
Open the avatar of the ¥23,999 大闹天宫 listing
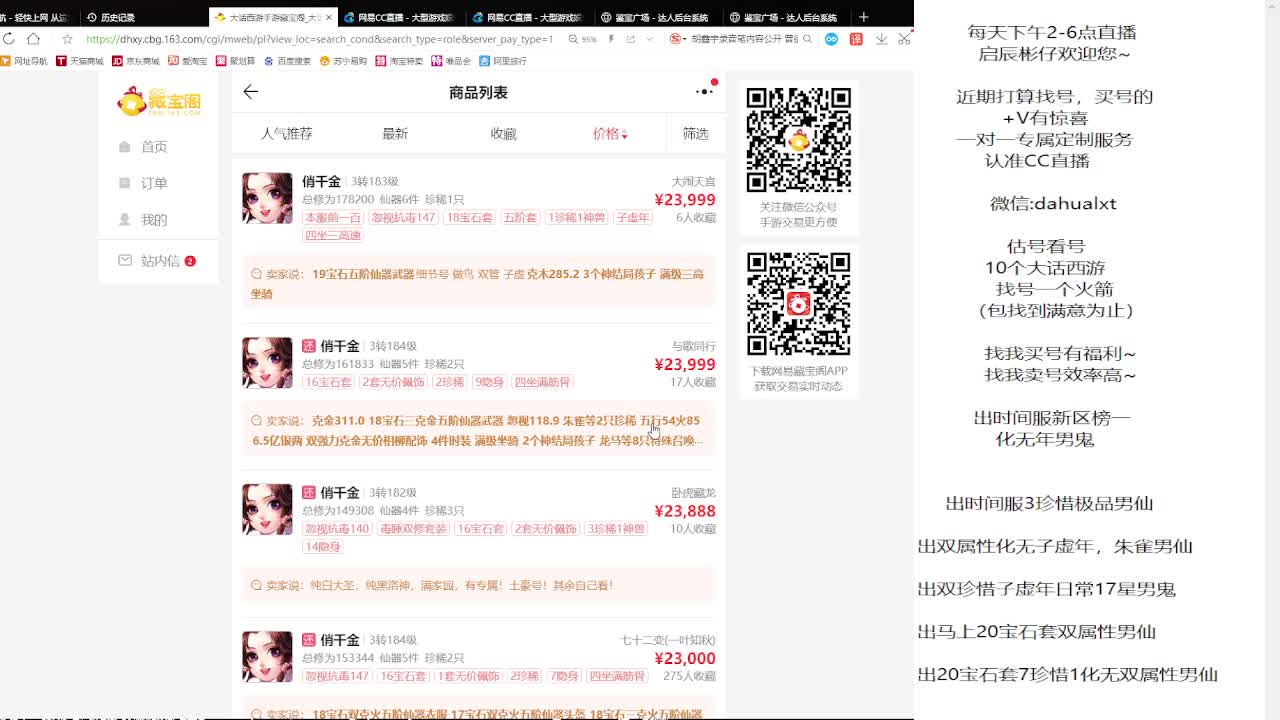click(x=267, y=198)
